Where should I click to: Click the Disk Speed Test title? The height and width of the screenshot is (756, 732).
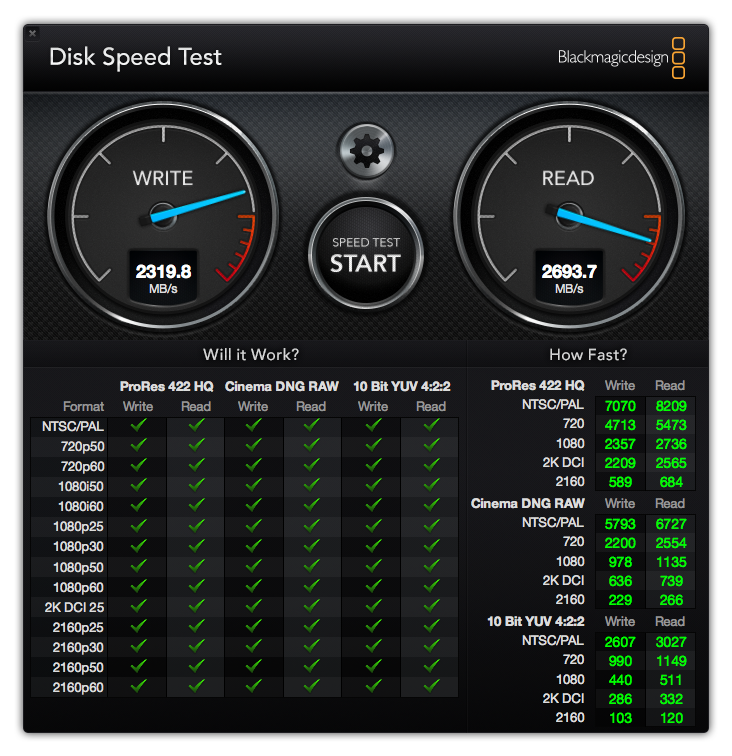(x=136, y=58)
